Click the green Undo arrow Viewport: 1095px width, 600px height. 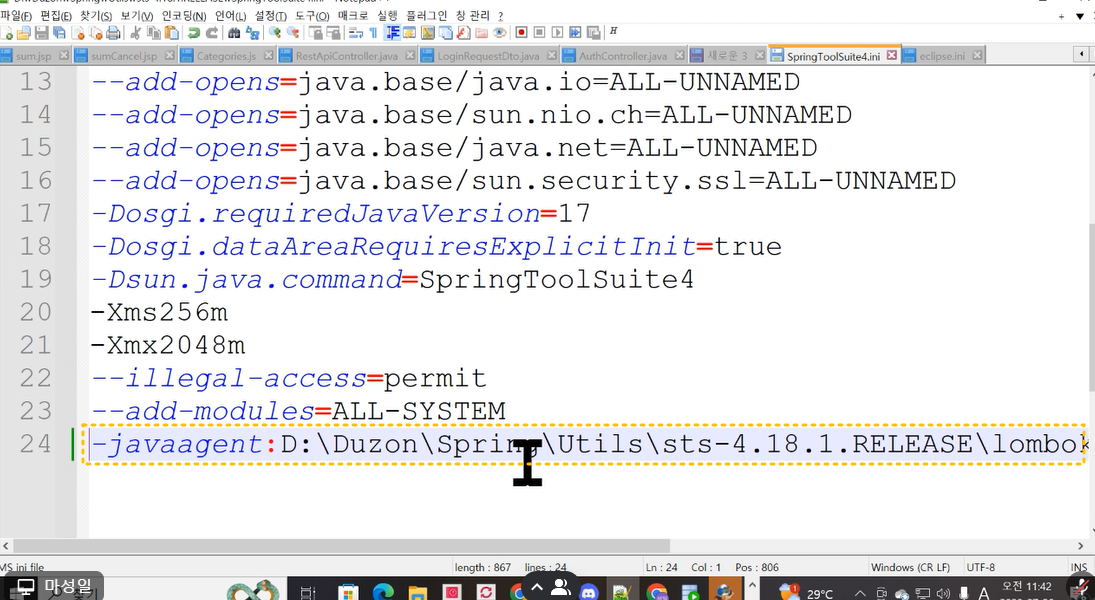(194, 33)
